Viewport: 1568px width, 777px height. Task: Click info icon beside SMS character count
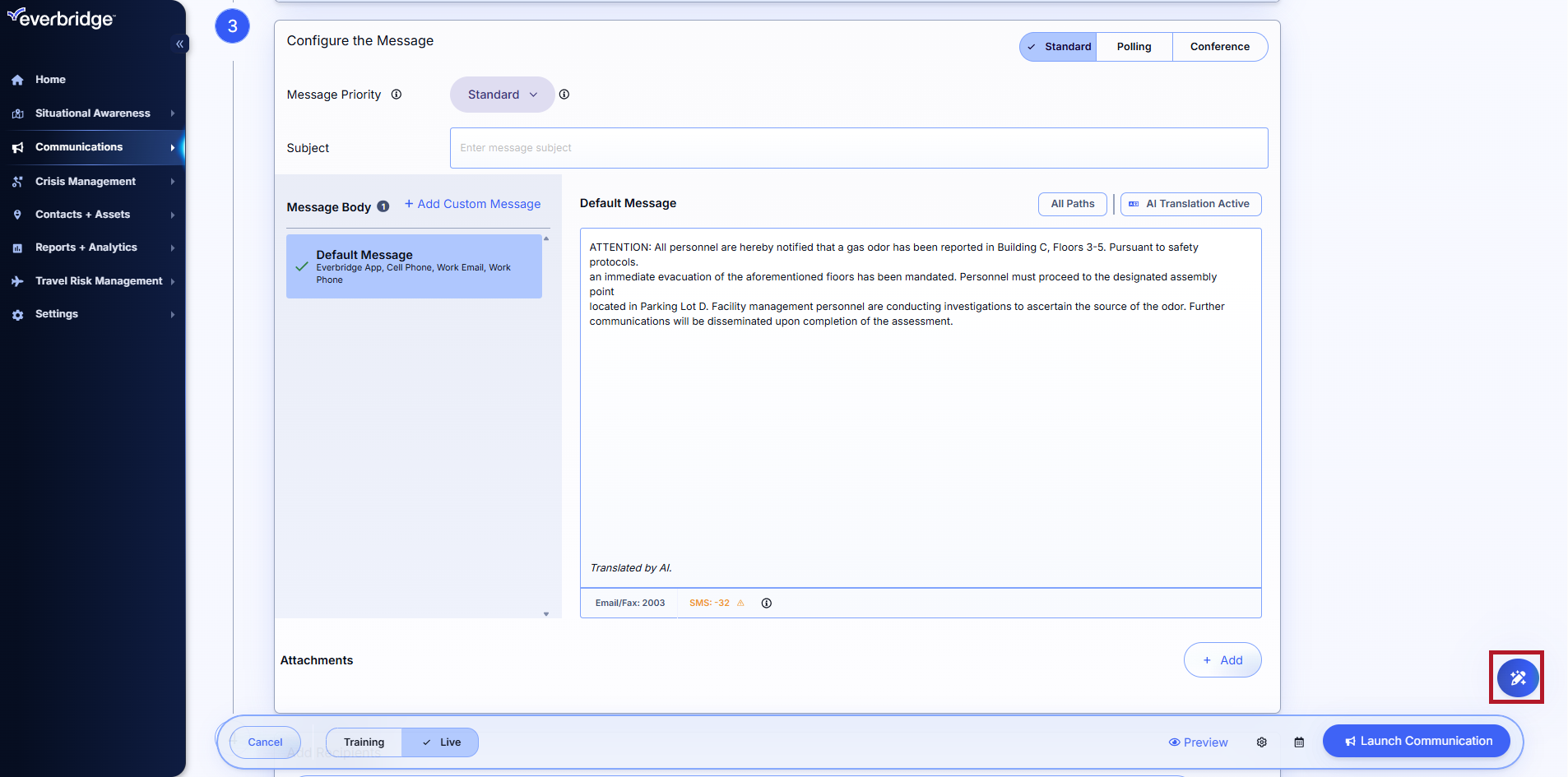[x=766, y=604]
